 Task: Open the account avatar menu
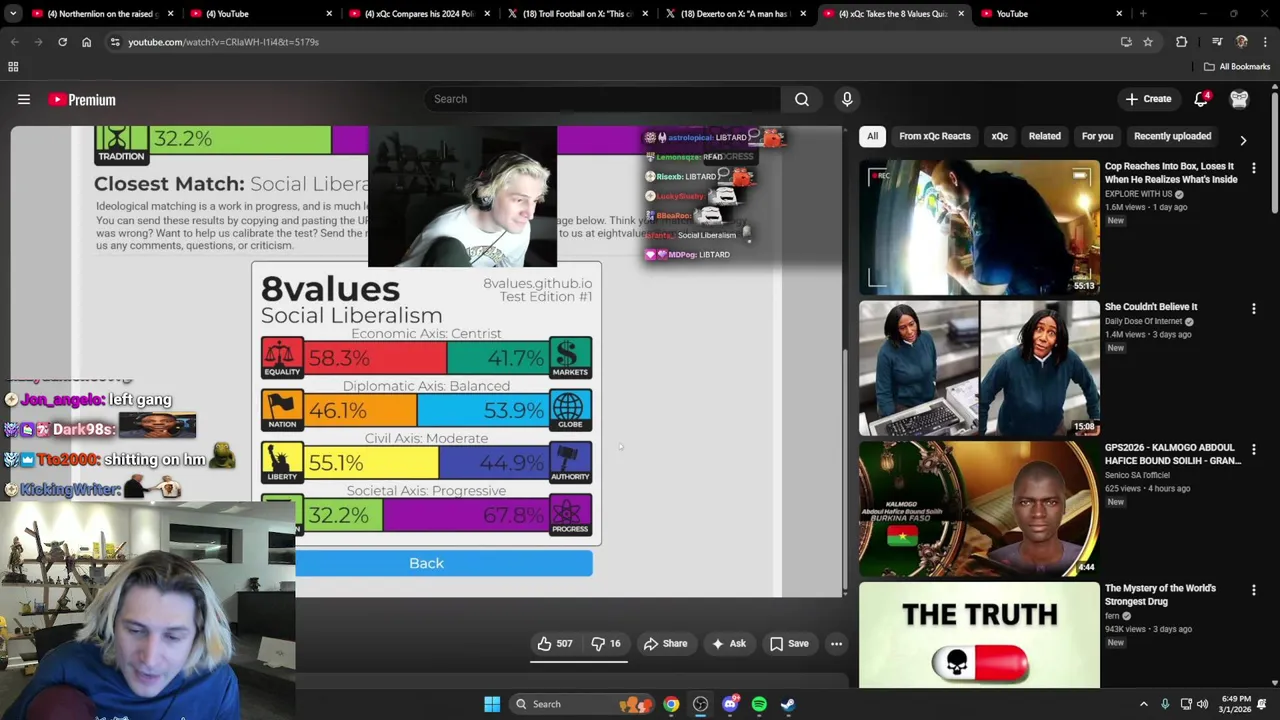(1239, 99)
